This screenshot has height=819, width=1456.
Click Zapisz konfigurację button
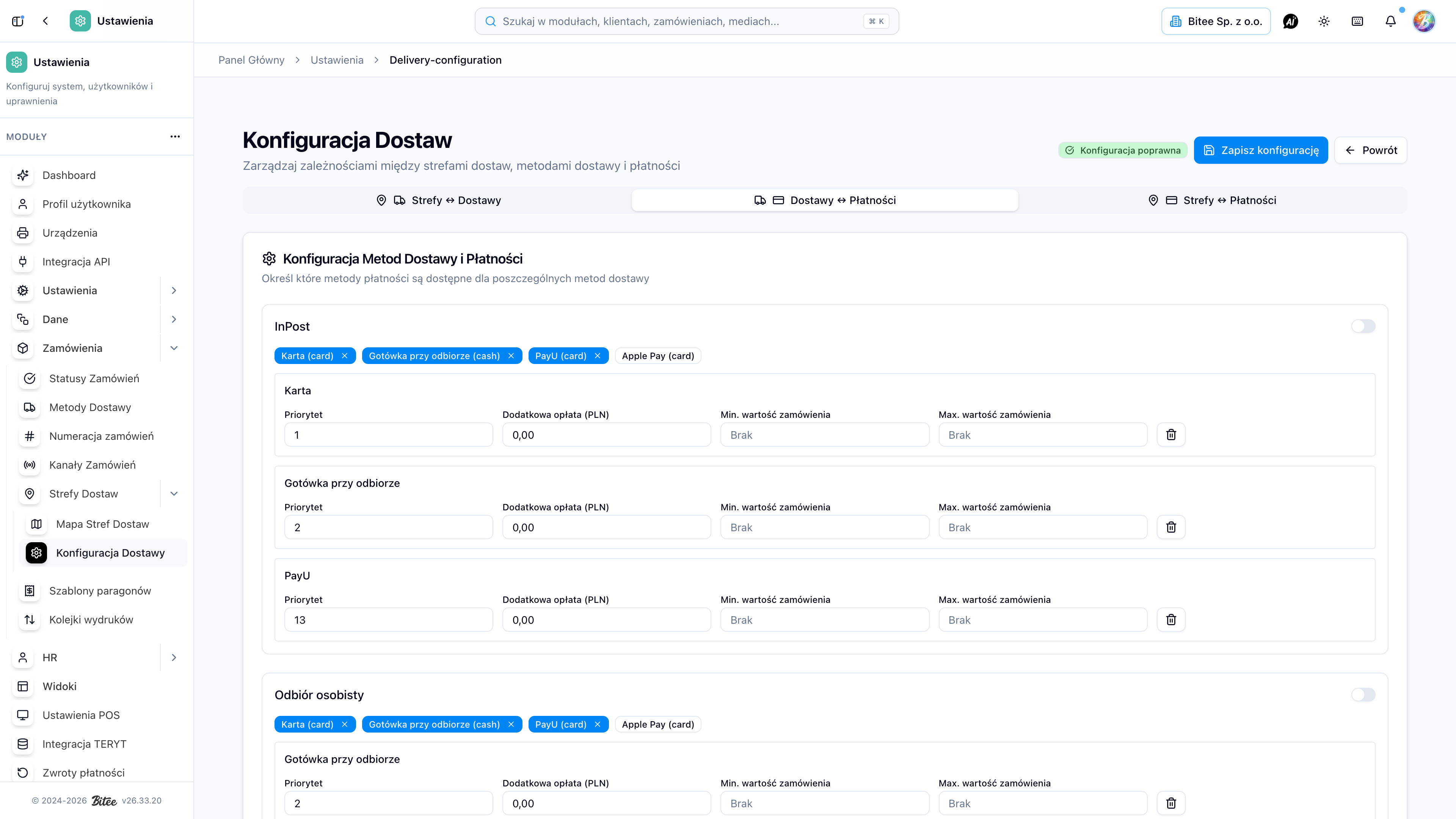[1260, 150]
